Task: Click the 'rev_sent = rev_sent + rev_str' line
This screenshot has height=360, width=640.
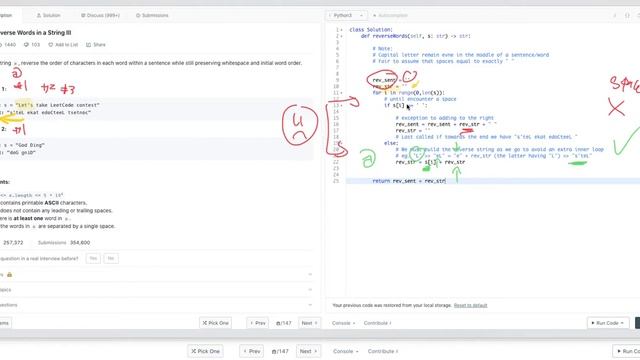Action: pos(446,124)
